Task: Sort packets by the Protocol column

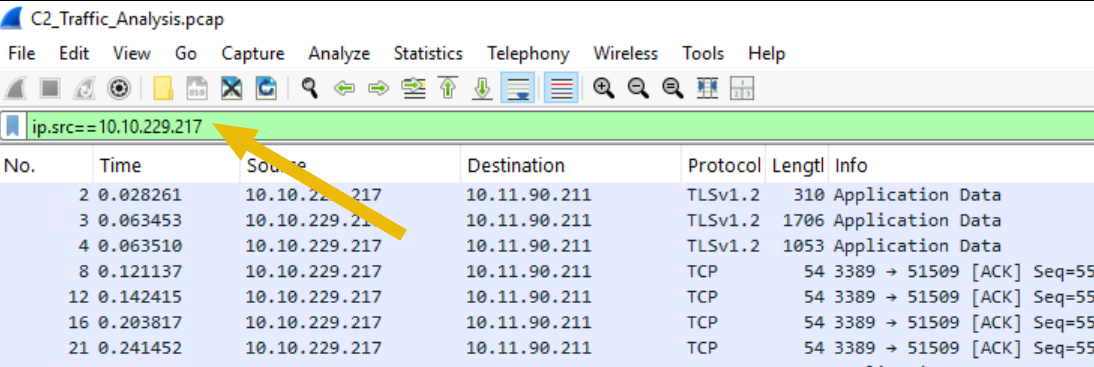Action: tap(723, 166)
